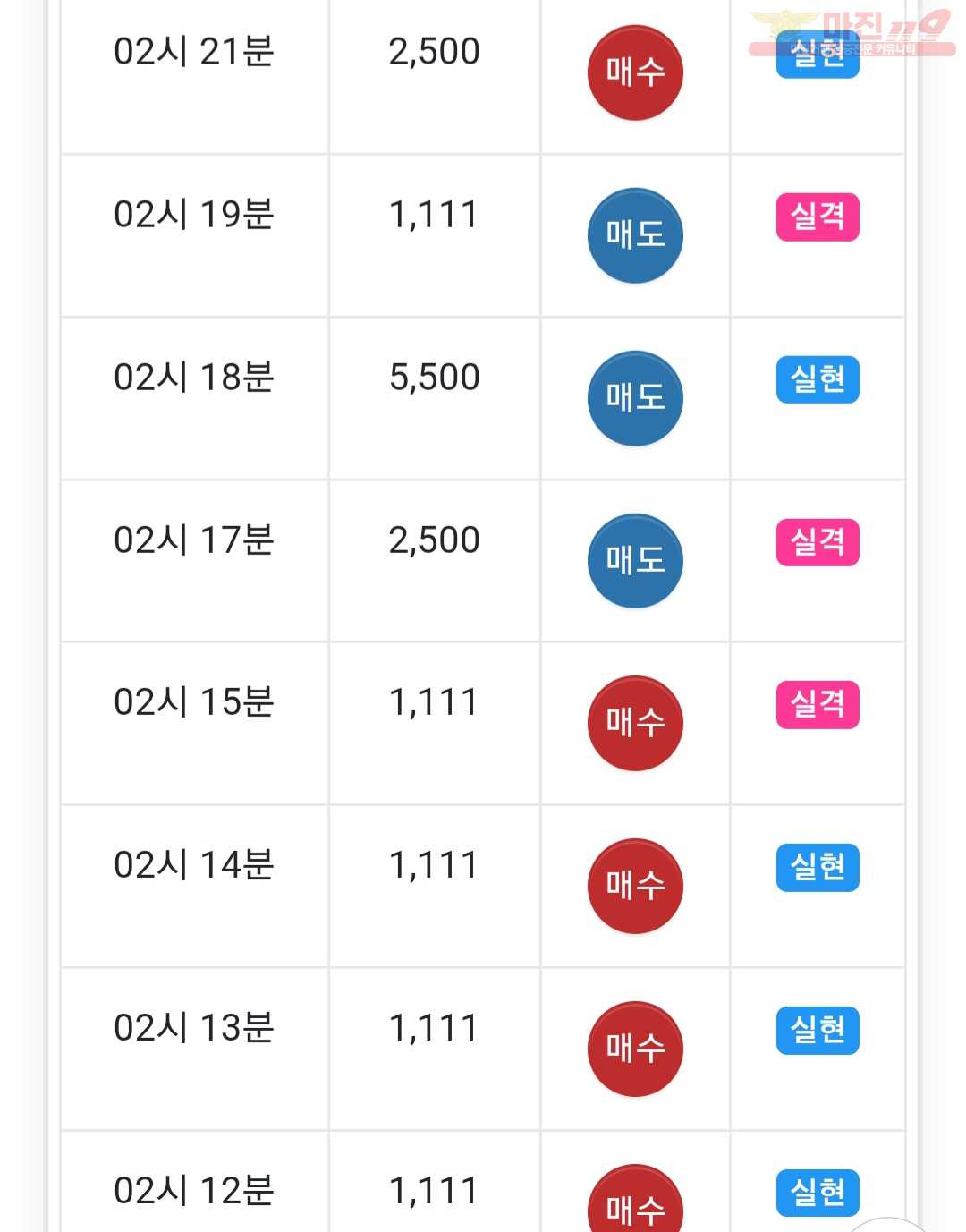Tap the red 매수 circle at 02시 13분
966x1232 pixels.
click(x=635, y=1049)
